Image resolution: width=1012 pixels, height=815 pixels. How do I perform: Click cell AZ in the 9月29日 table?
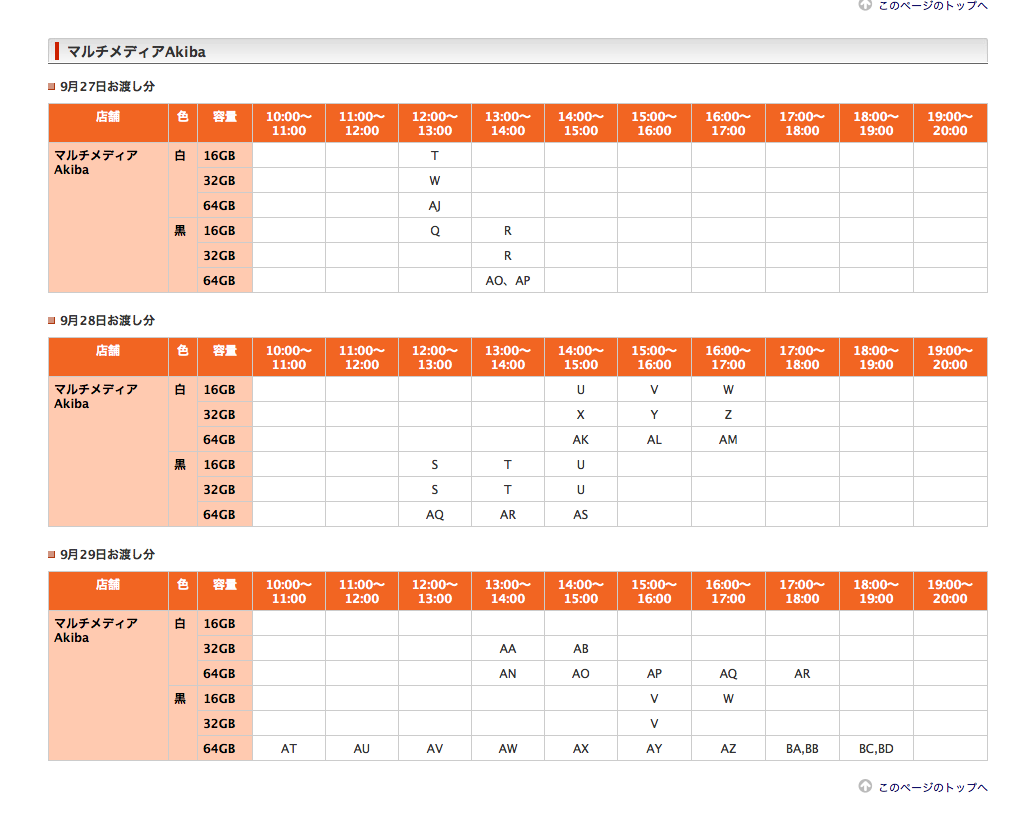click(729, 749)
